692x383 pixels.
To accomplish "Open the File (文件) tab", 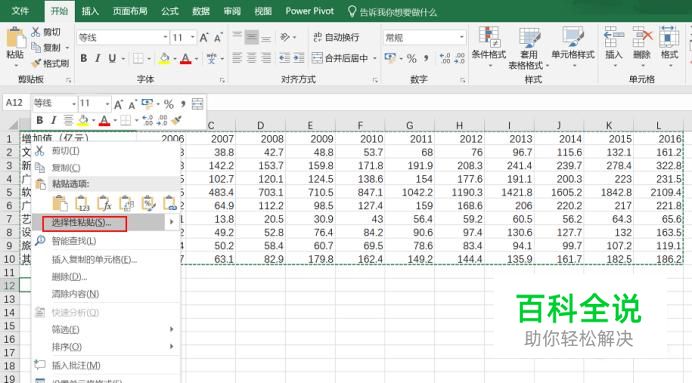I will pos(20,11).
